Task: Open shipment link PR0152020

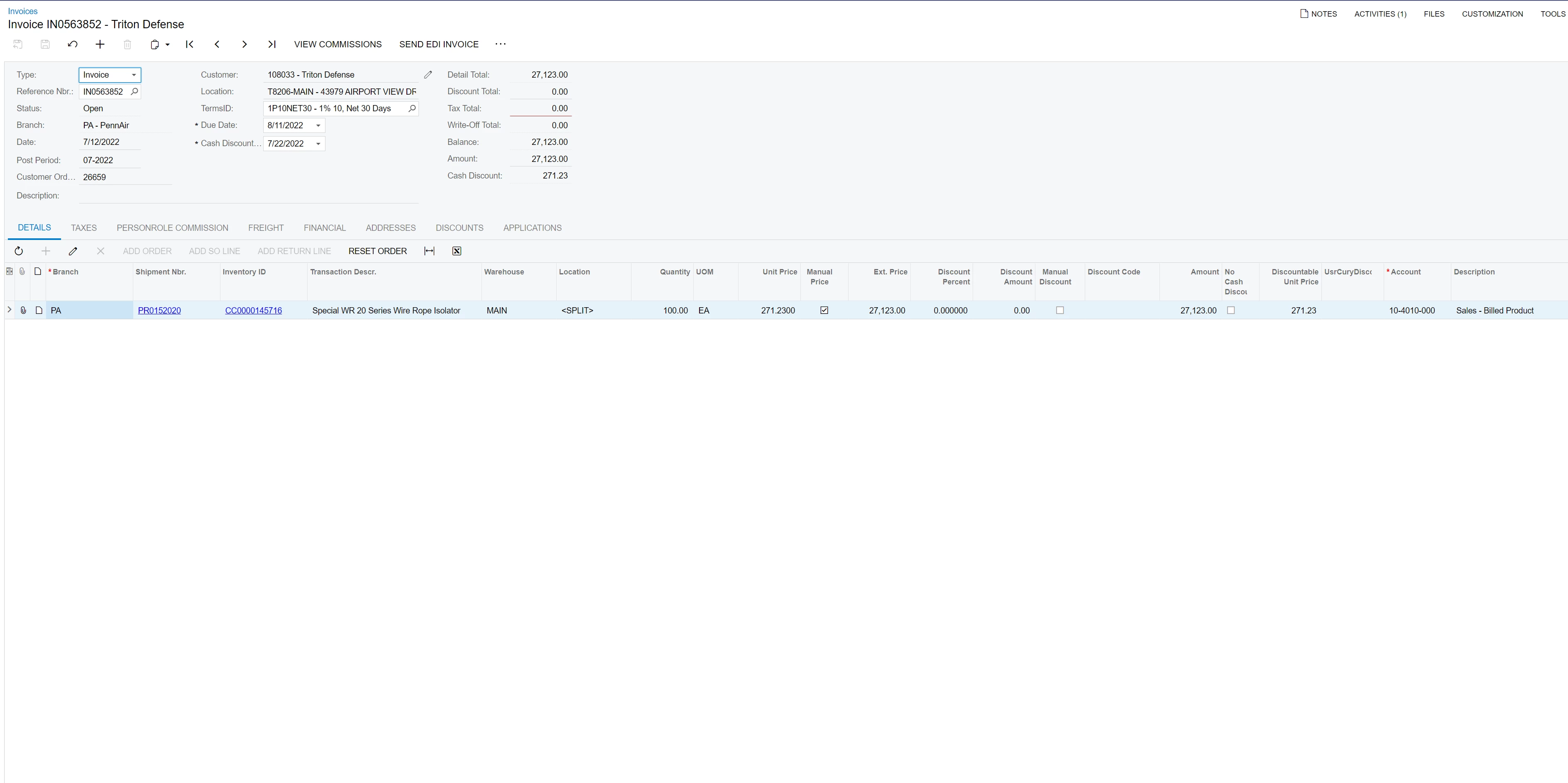Action: (x=159, y=311)
